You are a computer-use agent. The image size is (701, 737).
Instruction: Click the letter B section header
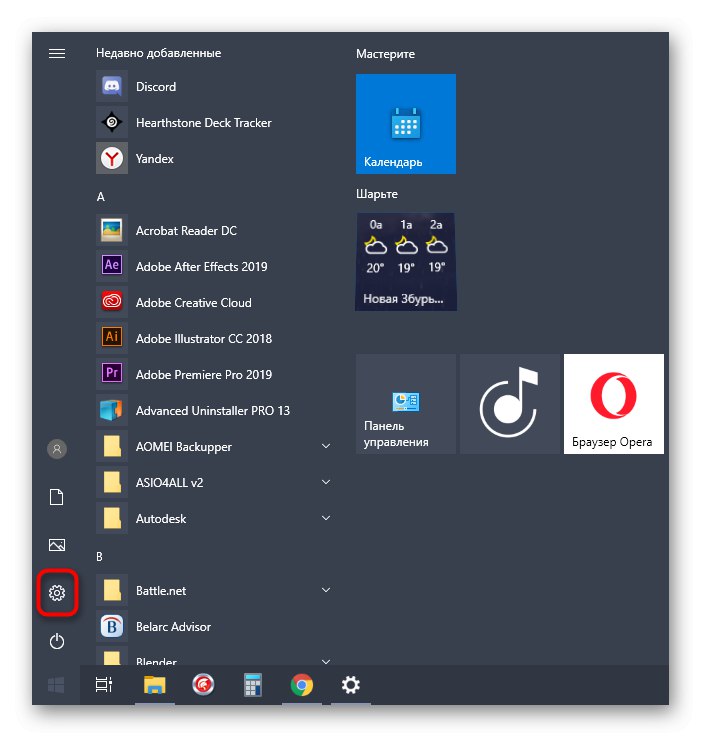[100, 557]
